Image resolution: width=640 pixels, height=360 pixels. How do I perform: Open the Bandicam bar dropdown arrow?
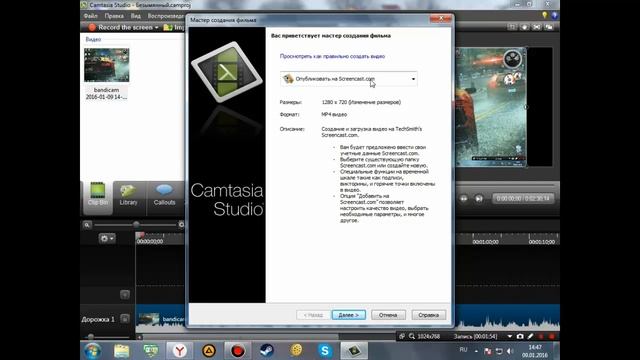click(x=510, y=336)
